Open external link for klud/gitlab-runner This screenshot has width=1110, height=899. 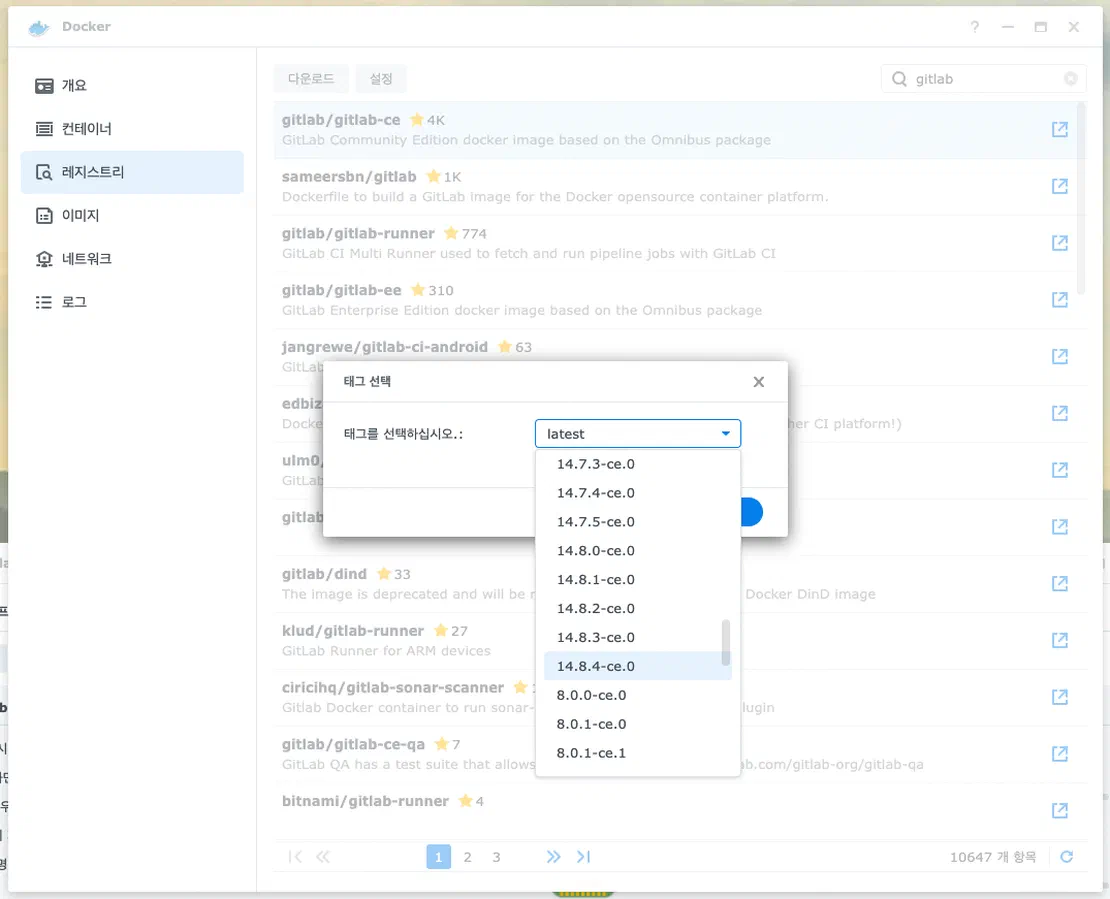coord(1059,640)
